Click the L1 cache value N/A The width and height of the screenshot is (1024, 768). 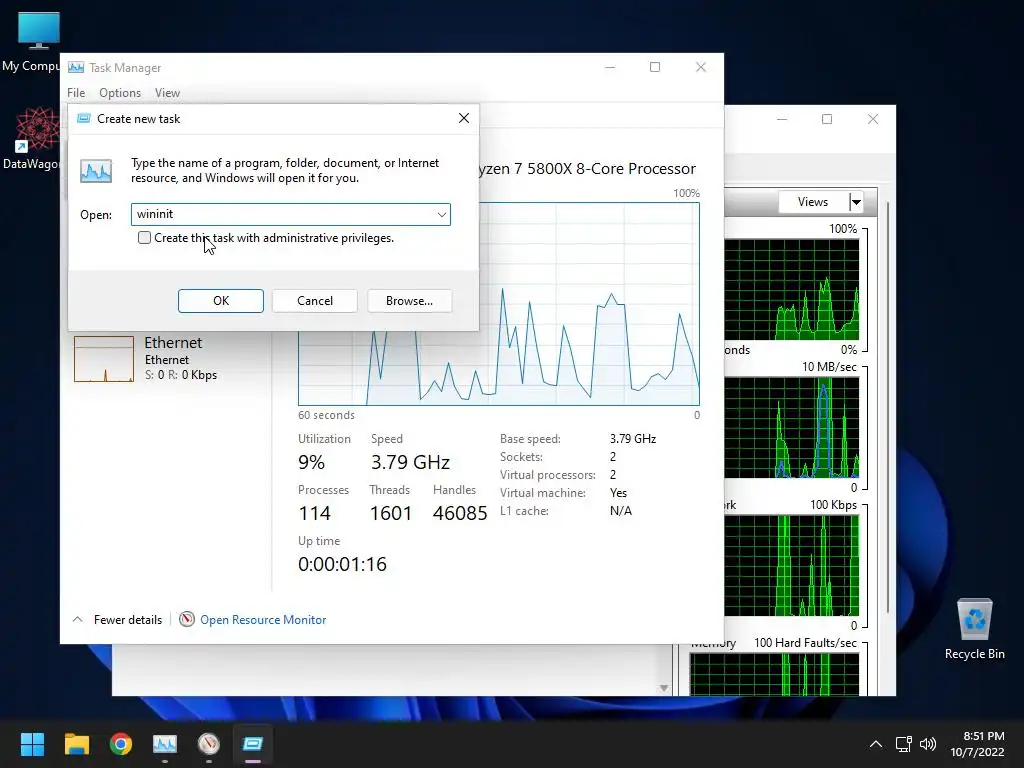point(620,511)
